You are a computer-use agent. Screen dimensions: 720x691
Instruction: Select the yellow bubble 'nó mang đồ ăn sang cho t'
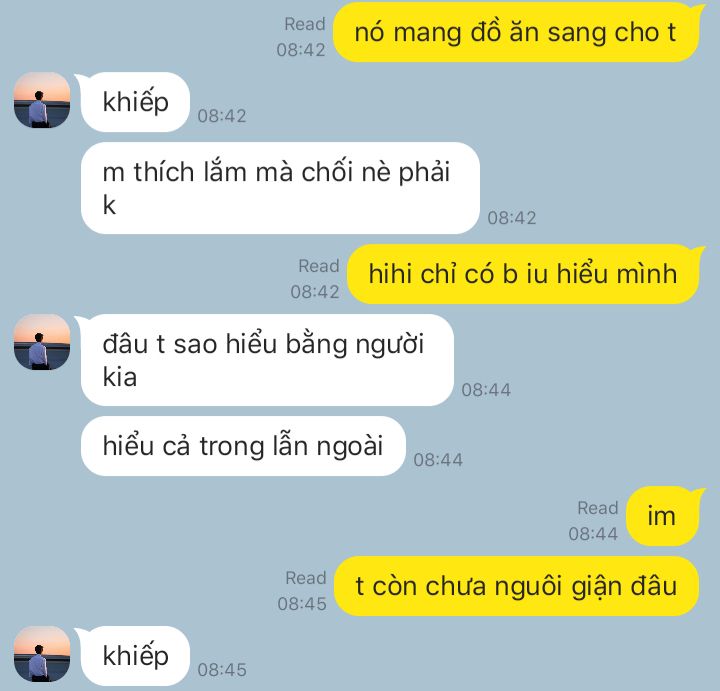(x=516, y=33)
